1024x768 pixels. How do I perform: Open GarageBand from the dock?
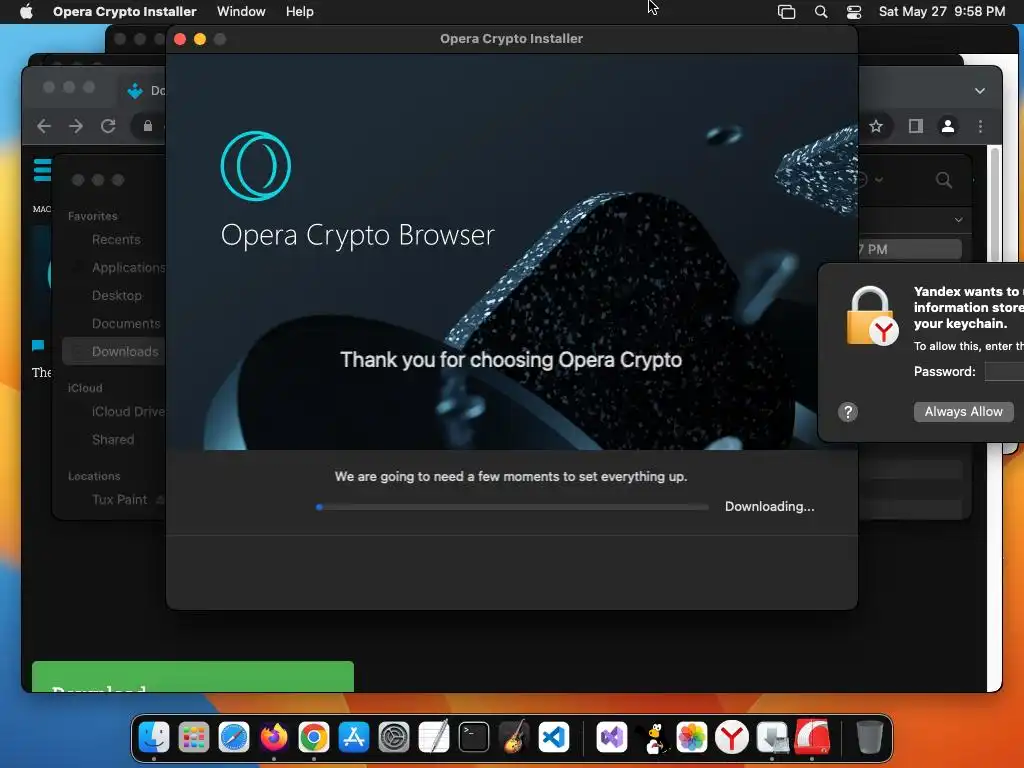pyautogui.click(x=514, y=737)
